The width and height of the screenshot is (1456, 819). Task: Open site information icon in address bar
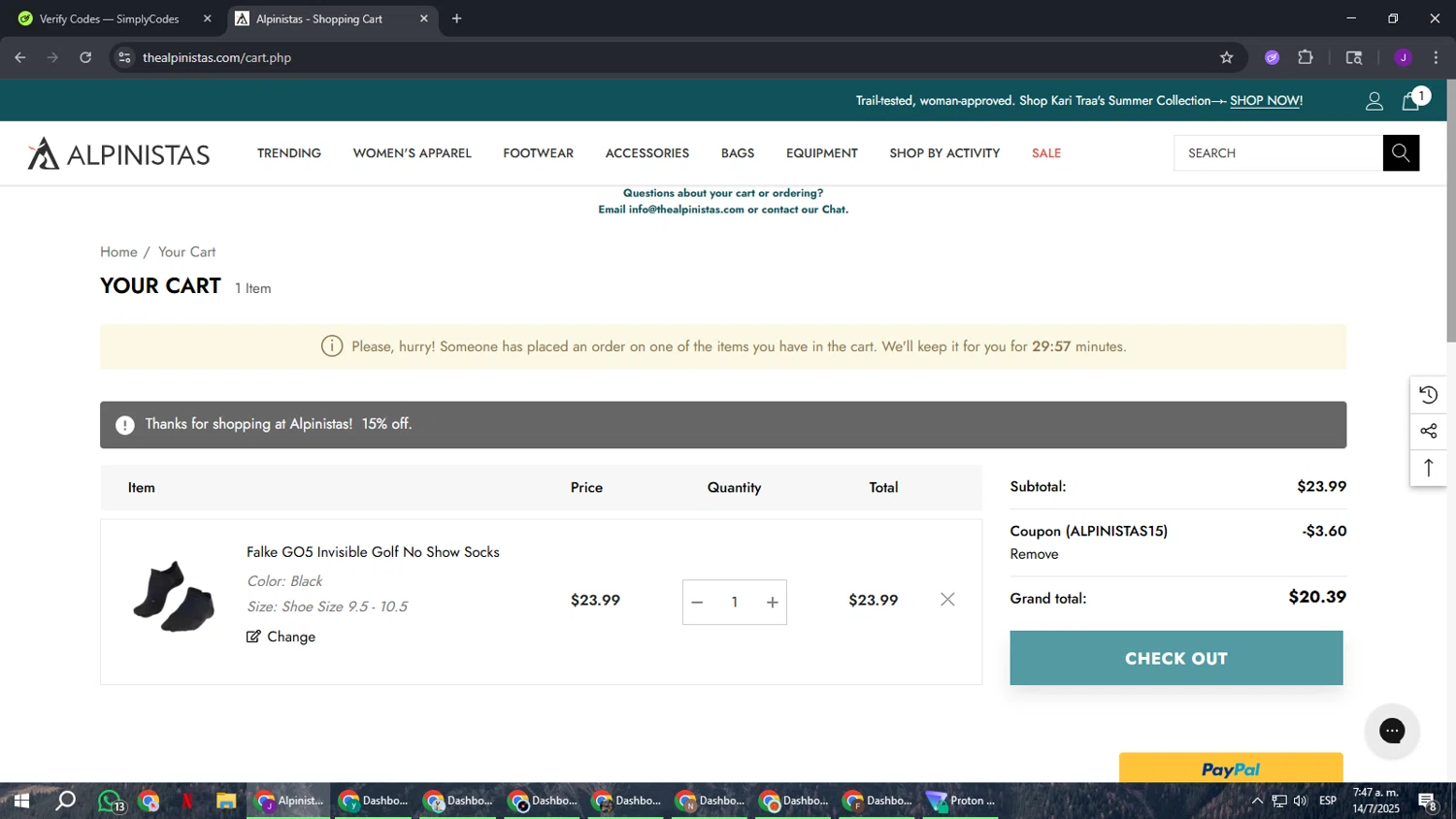pos(124,57)
